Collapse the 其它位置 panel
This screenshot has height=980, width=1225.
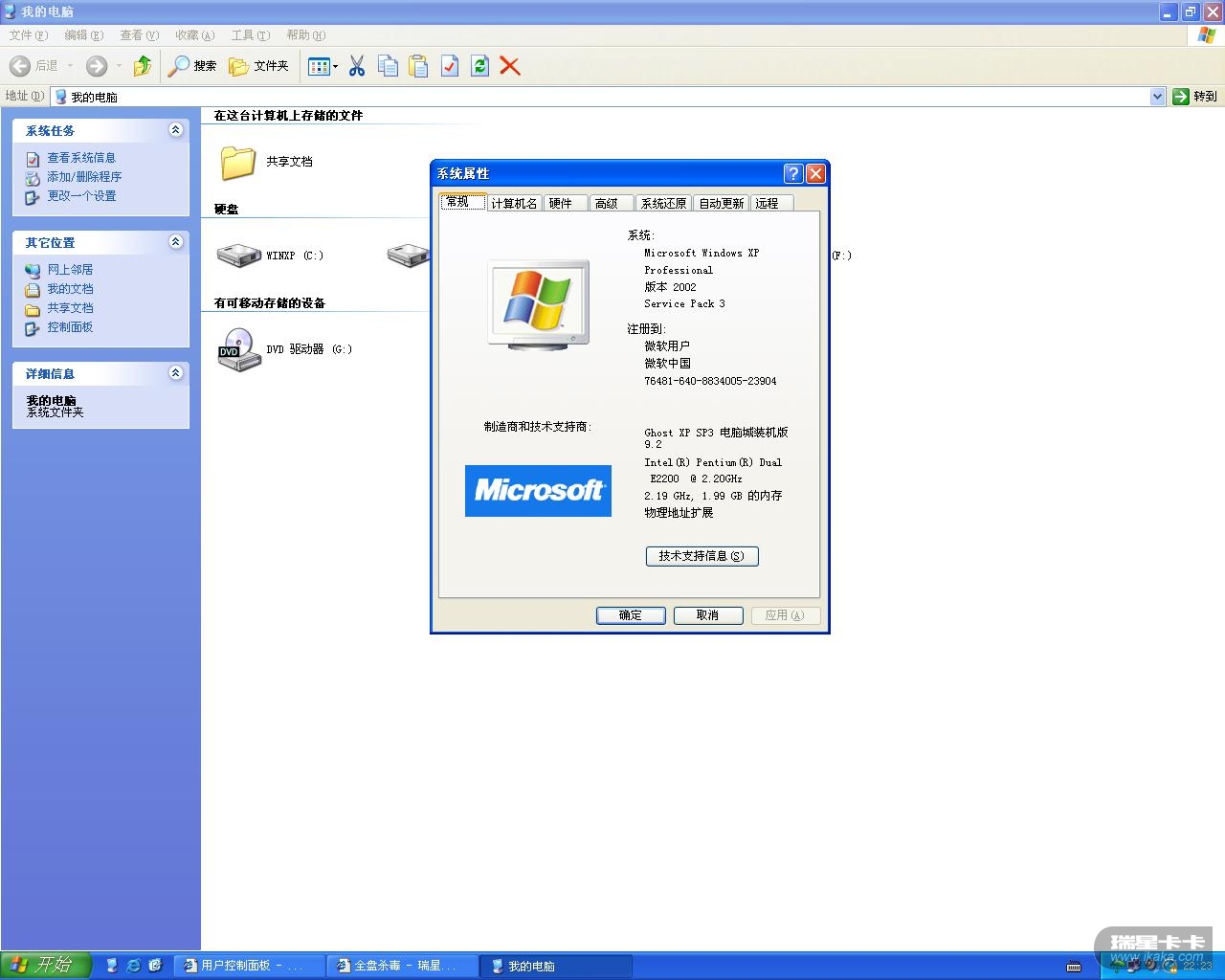point(176,242)
